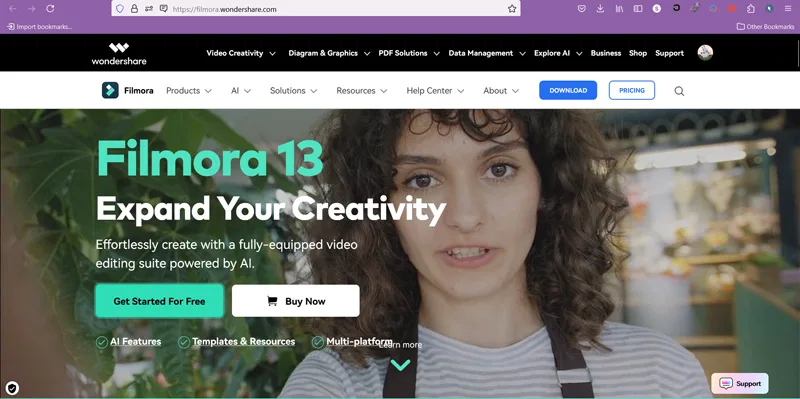This screenshot has width=800, height=399.
Task: Reload the current page
Action: [x=50, y=9]
